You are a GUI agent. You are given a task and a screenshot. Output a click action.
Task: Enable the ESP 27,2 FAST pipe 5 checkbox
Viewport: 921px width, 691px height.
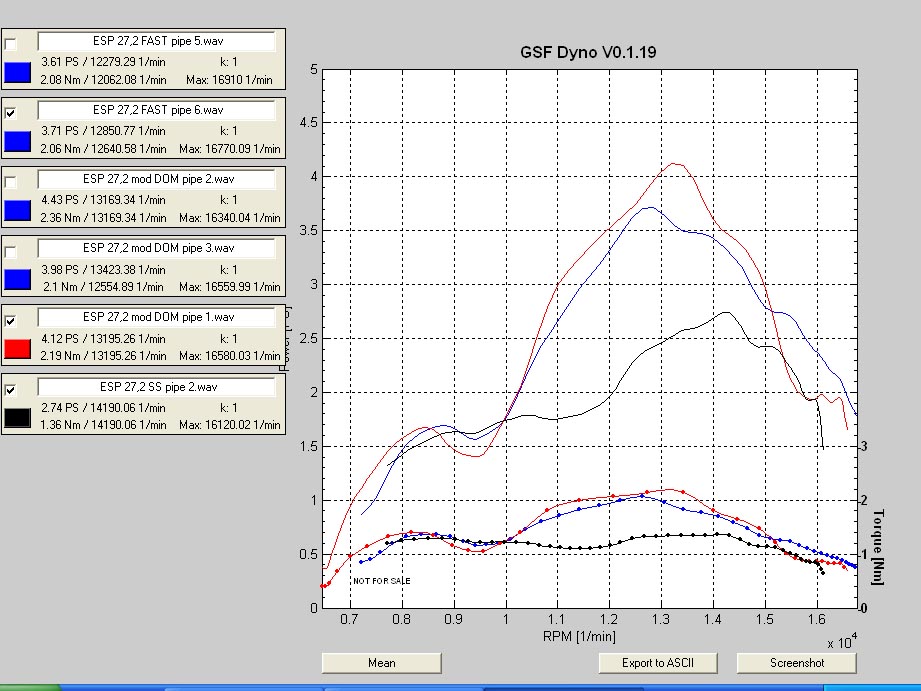[11, 45]
